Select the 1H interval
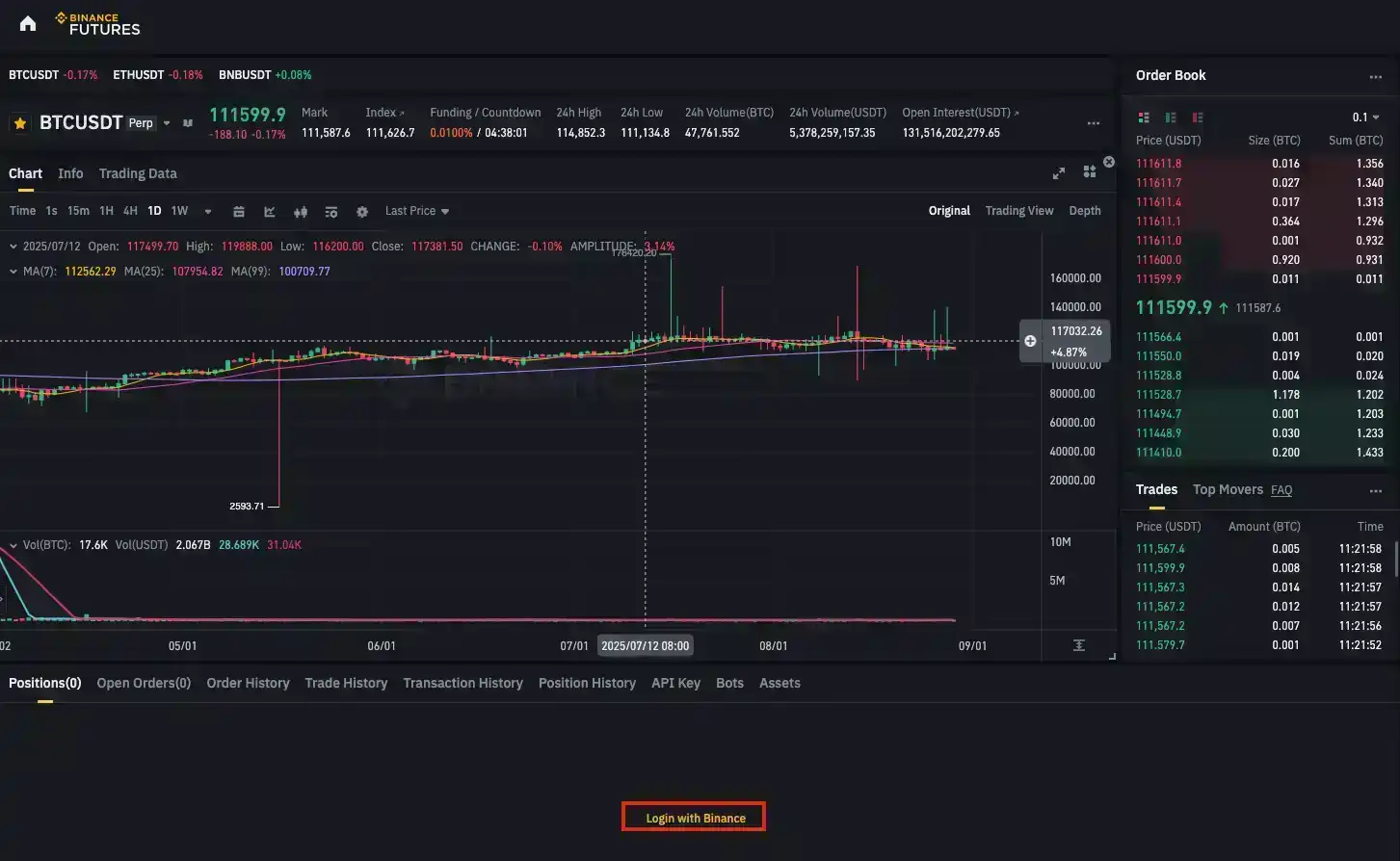The image size is (1400, 861). pos(106,211)
